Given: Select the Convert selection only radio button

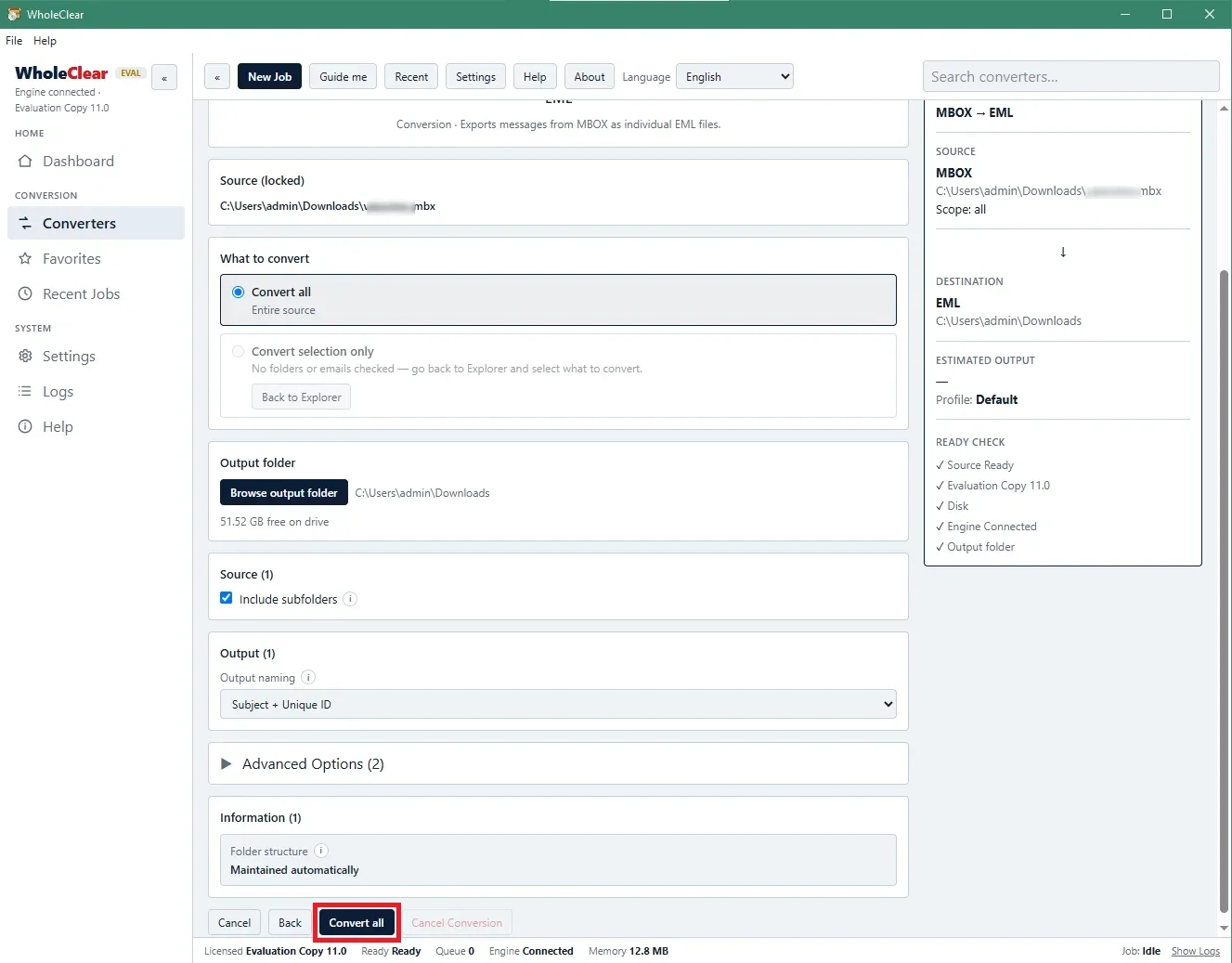Looking at the screenshot, I should (x=239, y=351).
